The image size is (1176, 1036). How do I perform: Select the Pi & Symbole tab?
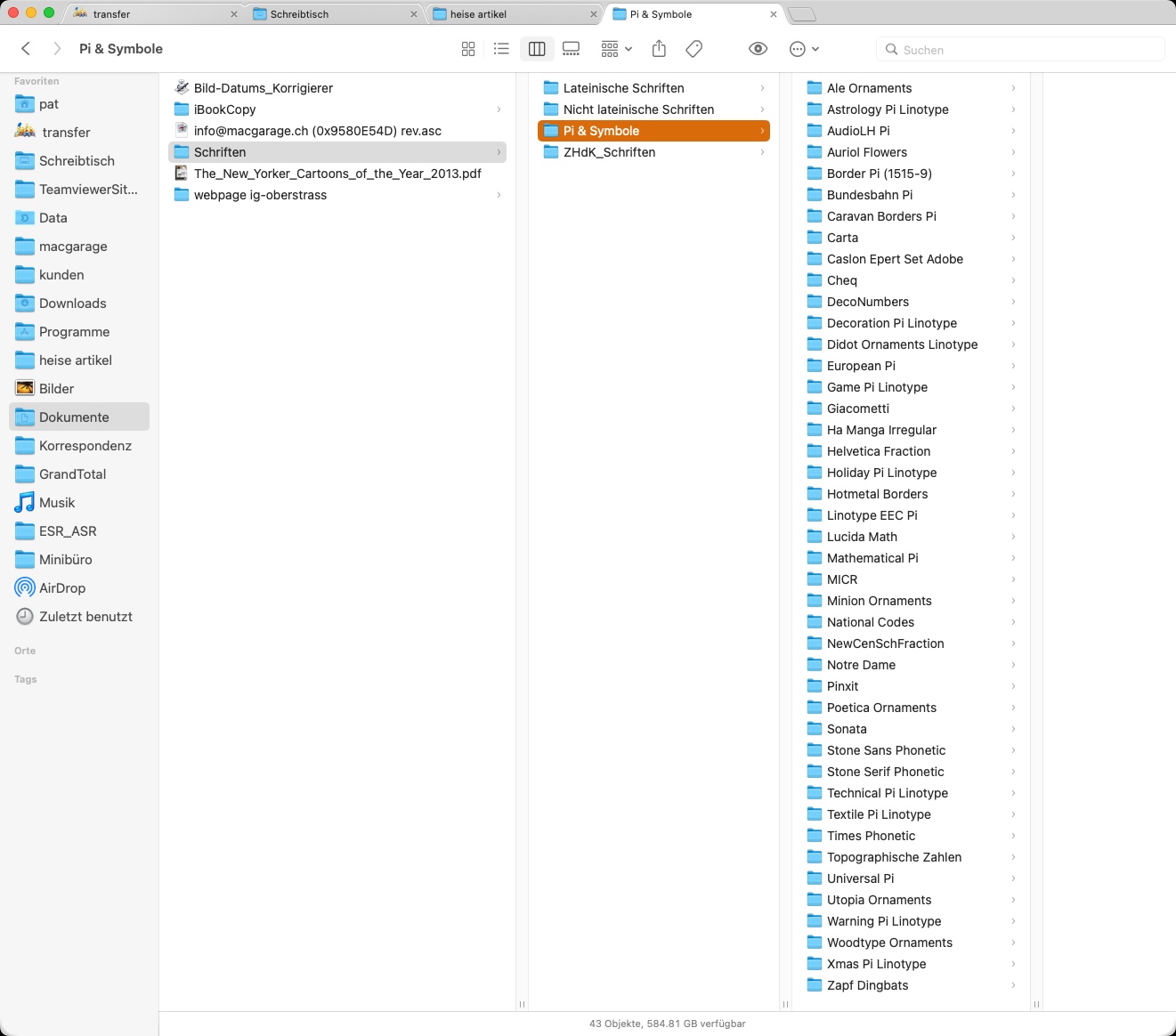coord(694,14)
